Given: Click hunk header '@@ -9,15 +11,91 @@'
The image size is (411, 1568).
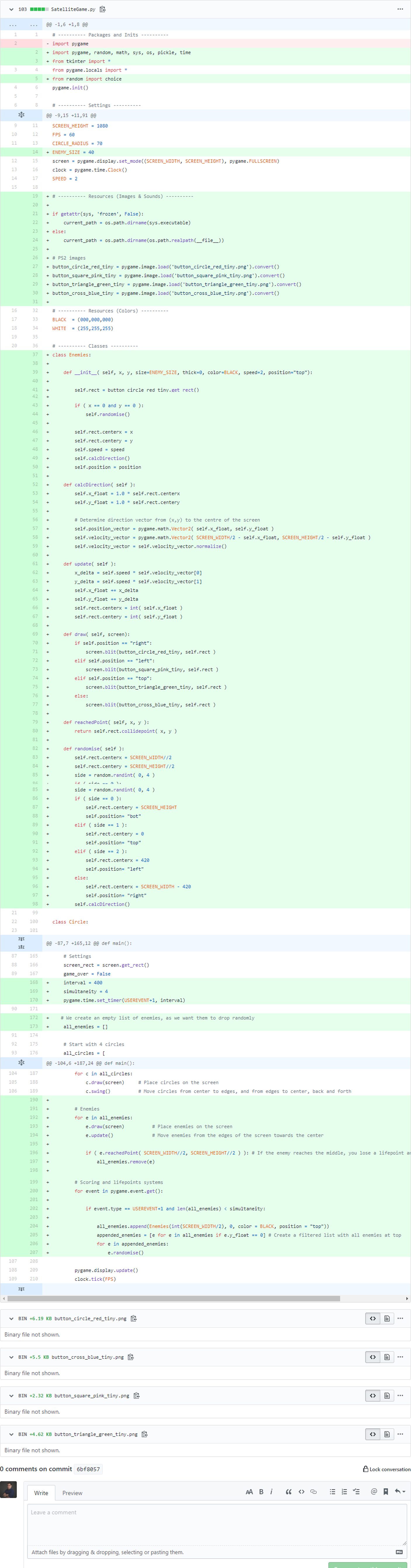Looking at the screenshot, I should (71, 115).
